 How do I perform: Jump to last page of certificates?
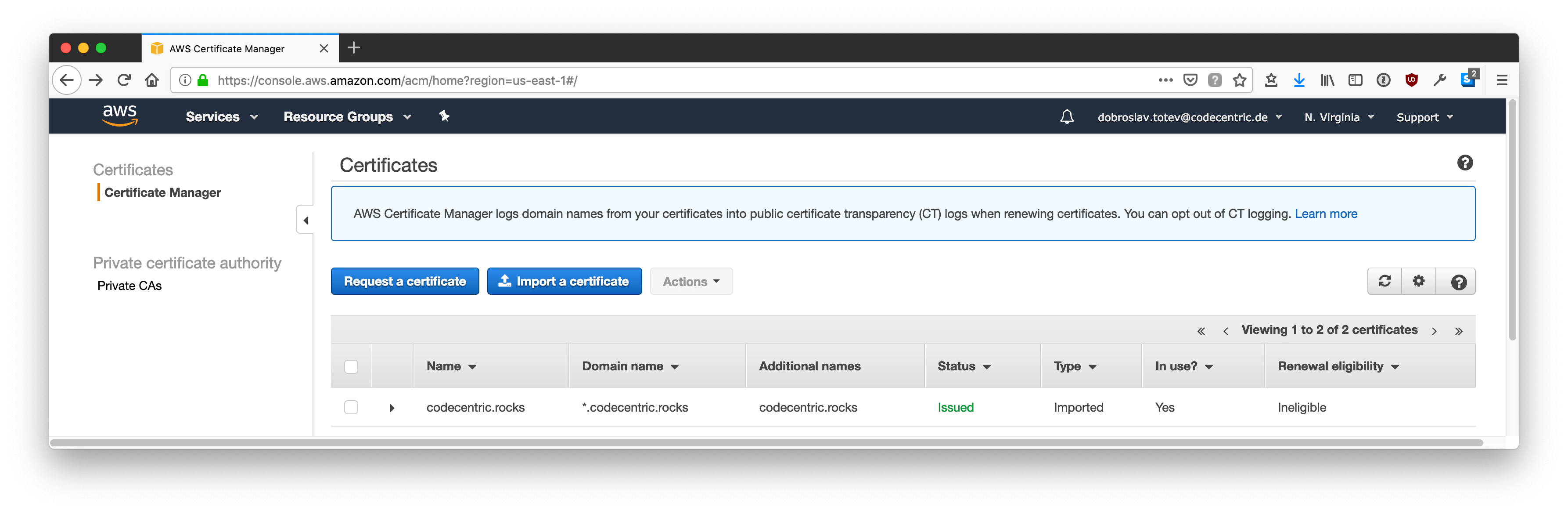click(x=1458, y=331)
